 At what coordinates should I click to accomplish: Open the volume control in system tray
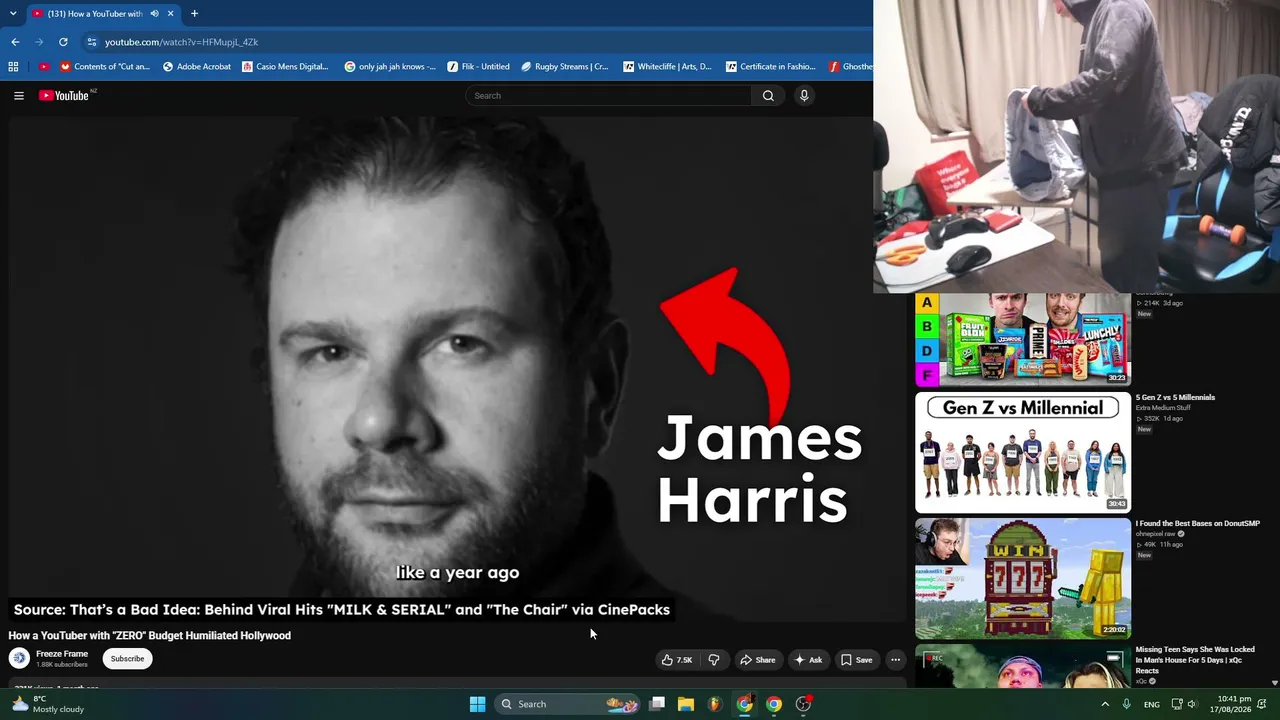pyautogui.click(x=1191, y=704)
